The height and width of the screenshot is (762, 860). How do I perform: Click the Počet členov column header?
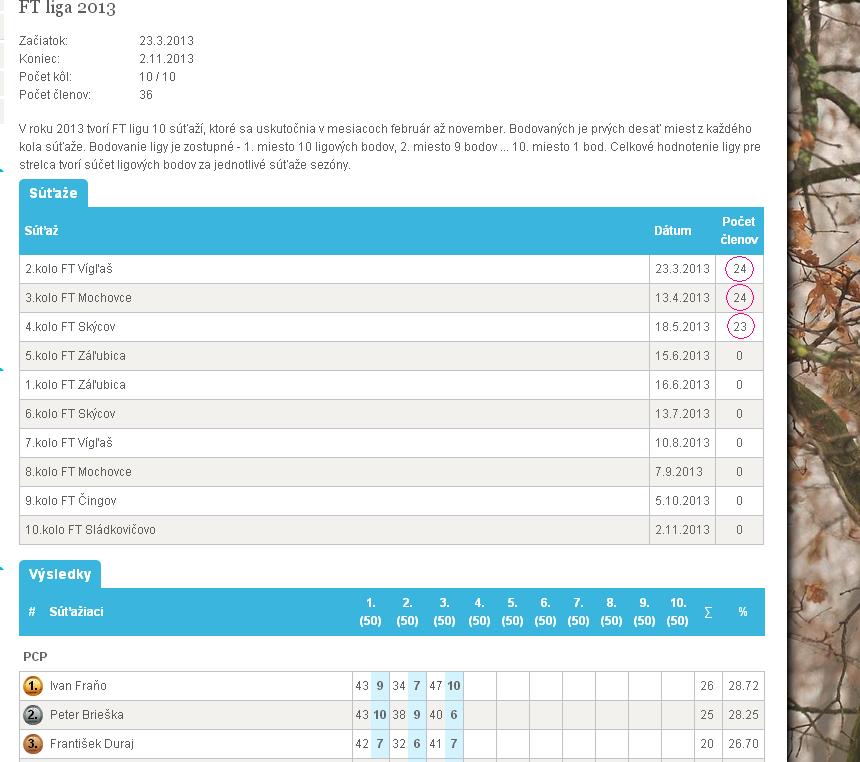(739, 231)
